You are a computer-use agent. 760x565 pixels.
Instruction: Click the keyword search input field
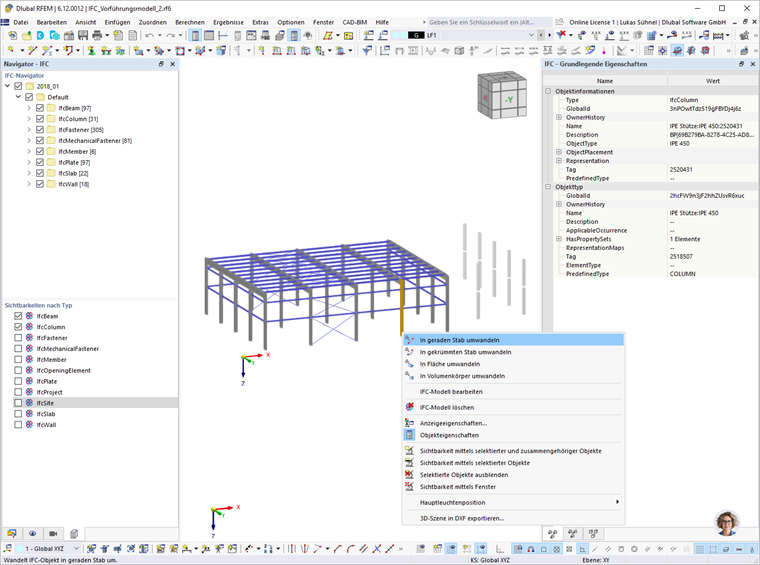point(489,22)
